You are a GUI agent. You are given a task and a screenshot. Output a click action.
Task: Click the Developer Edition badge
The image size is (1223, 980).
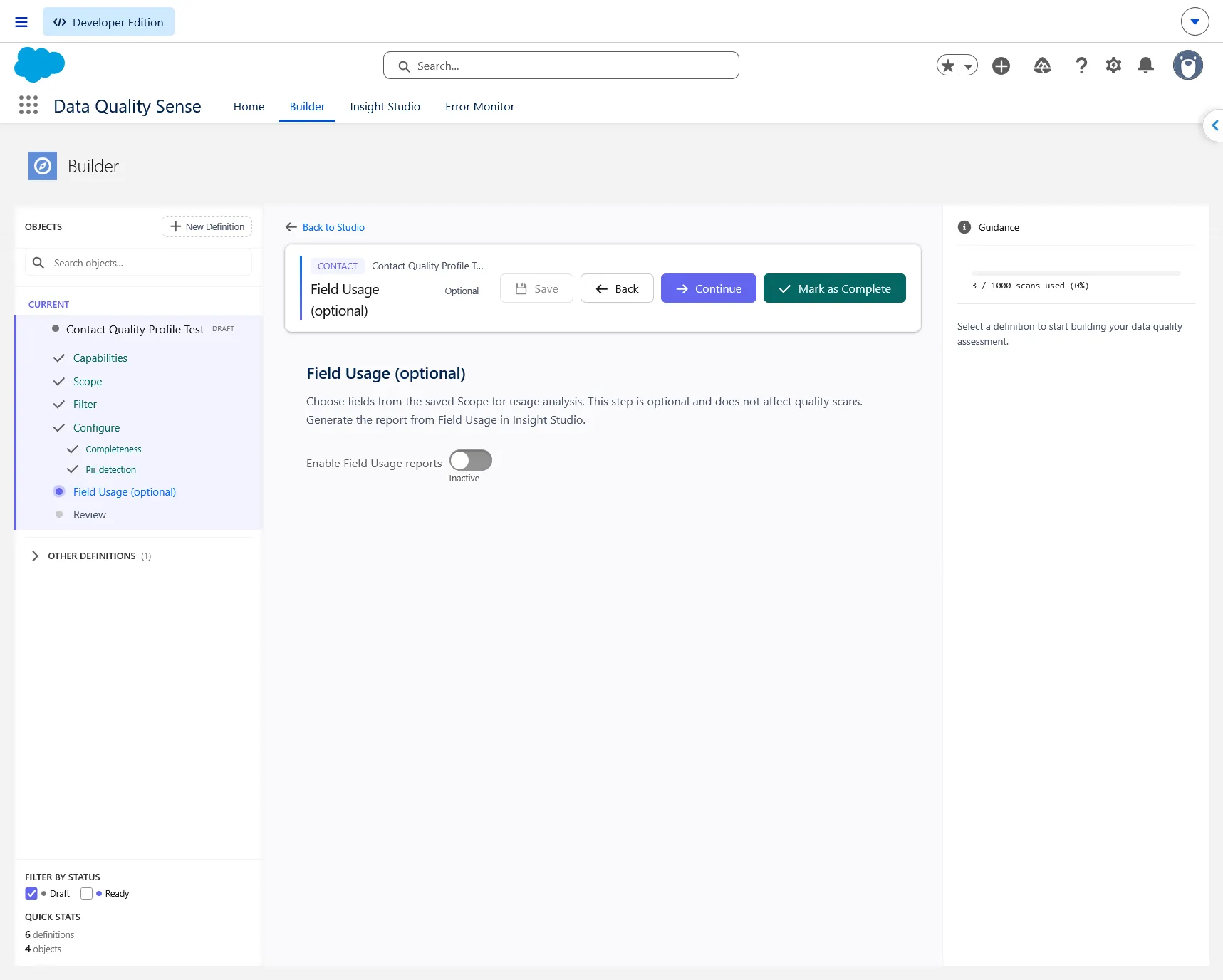(x=108, y=22)
